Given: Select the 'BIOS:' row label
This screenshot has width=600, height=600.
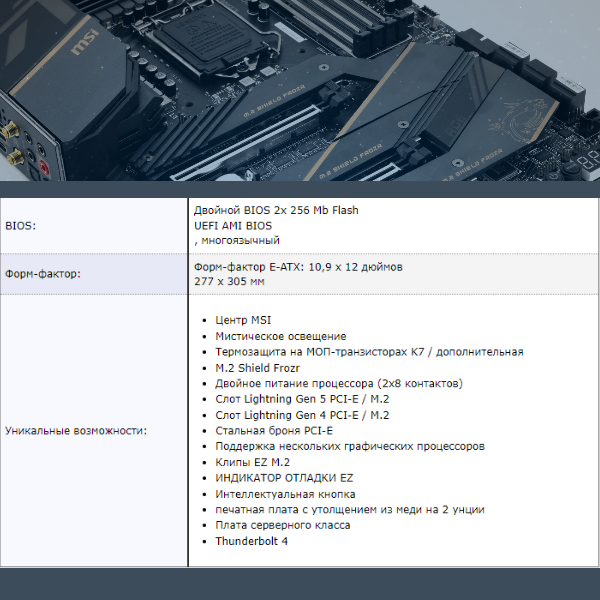Looking at the screenshot, I should (x=20, y=226).
